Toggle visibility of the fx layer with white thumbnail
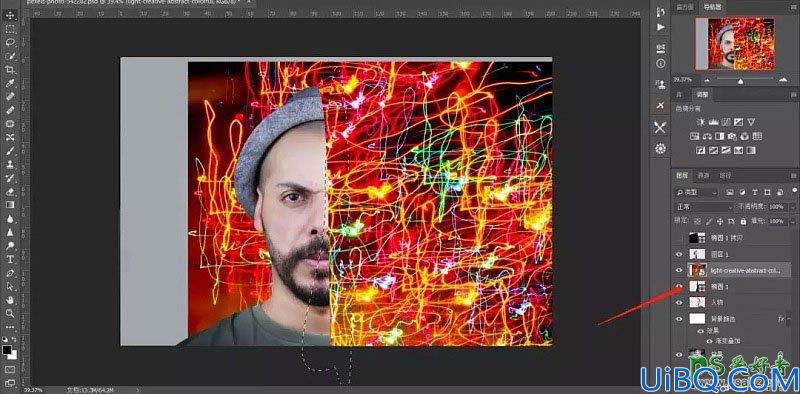This screenshot has height=394, width=800. tap(679, 319)
